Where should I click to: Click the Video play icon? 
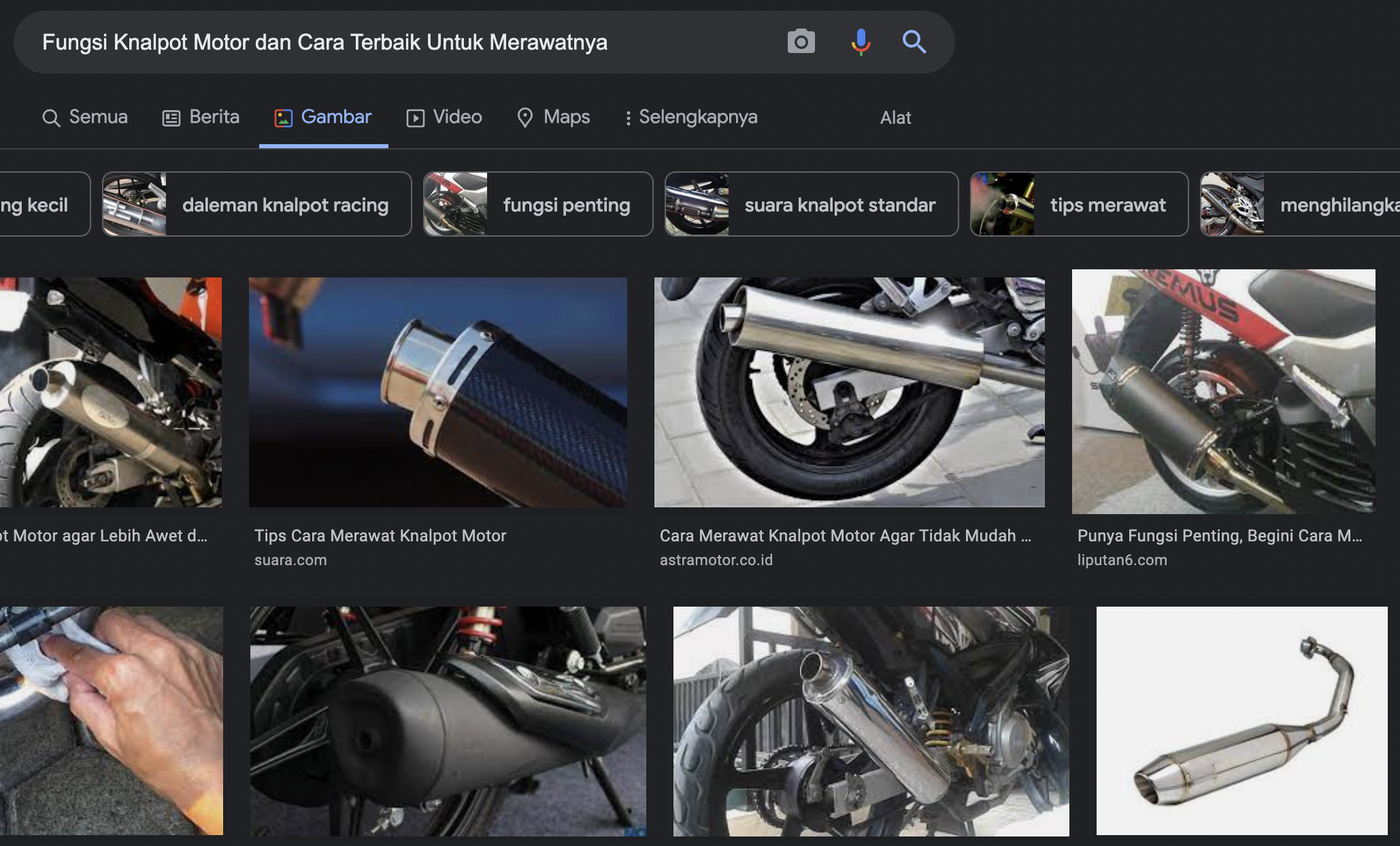click(x=415, y=118)
